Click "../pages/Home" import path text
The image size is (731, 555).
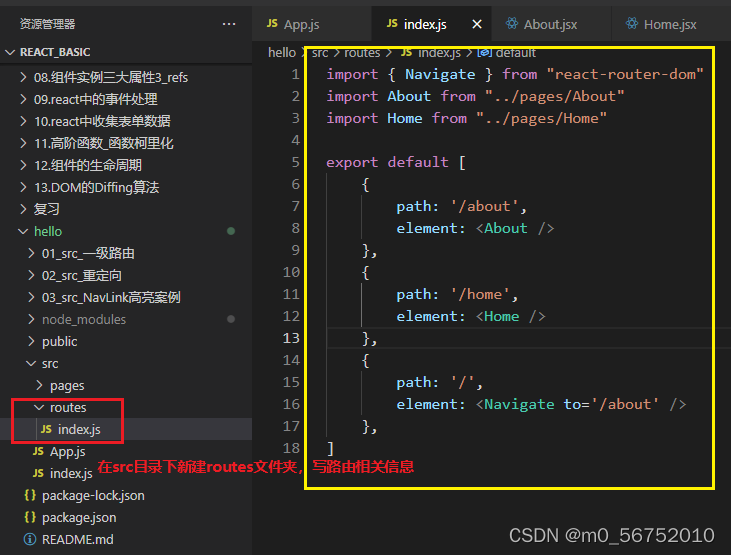tap(541, 118)
